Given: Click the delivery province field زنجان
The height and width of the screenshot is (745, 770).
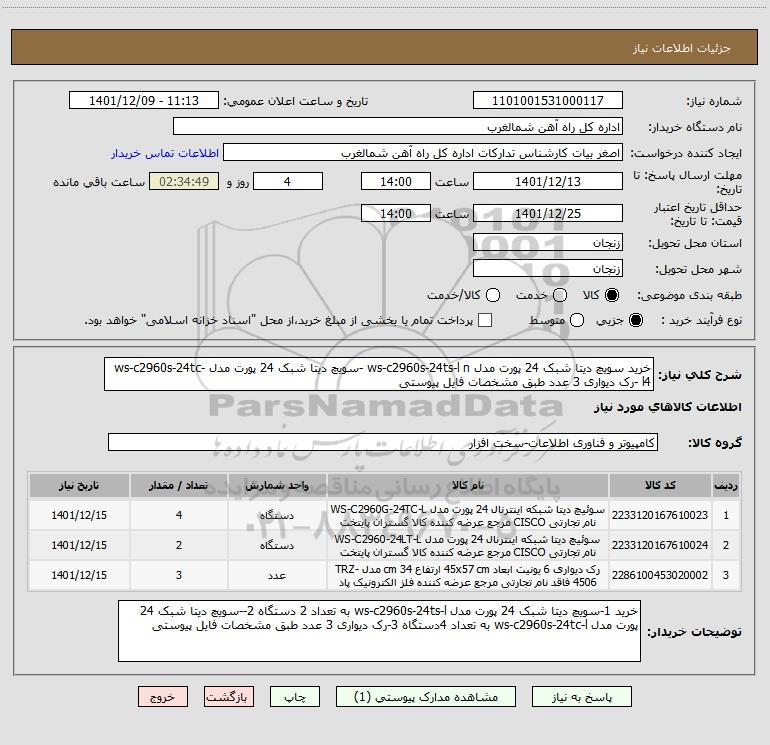Looking at the screenshot, I should point(548,243).
